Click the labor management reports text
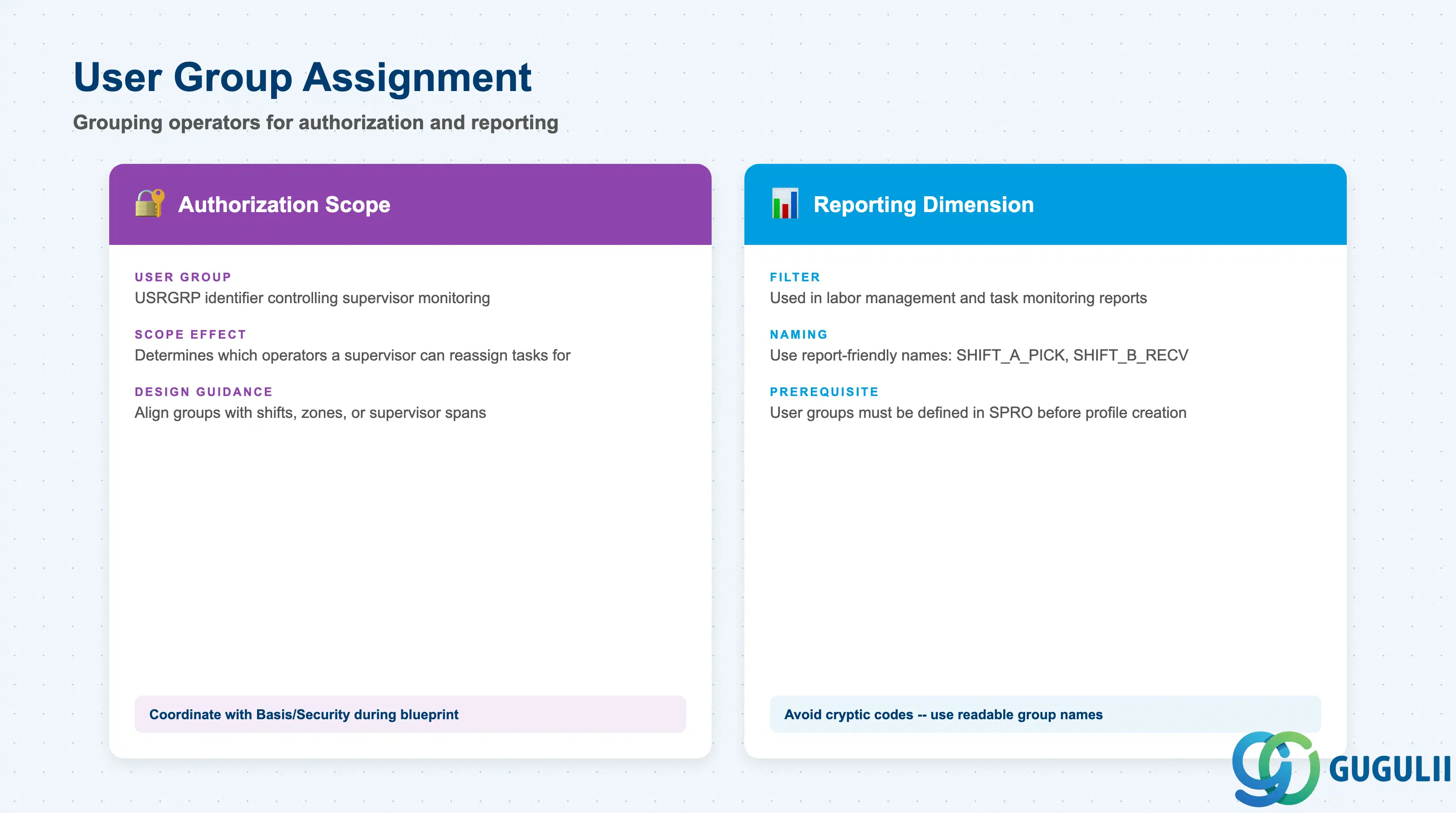Viewport: 1456px width, 813px height. 958,298
